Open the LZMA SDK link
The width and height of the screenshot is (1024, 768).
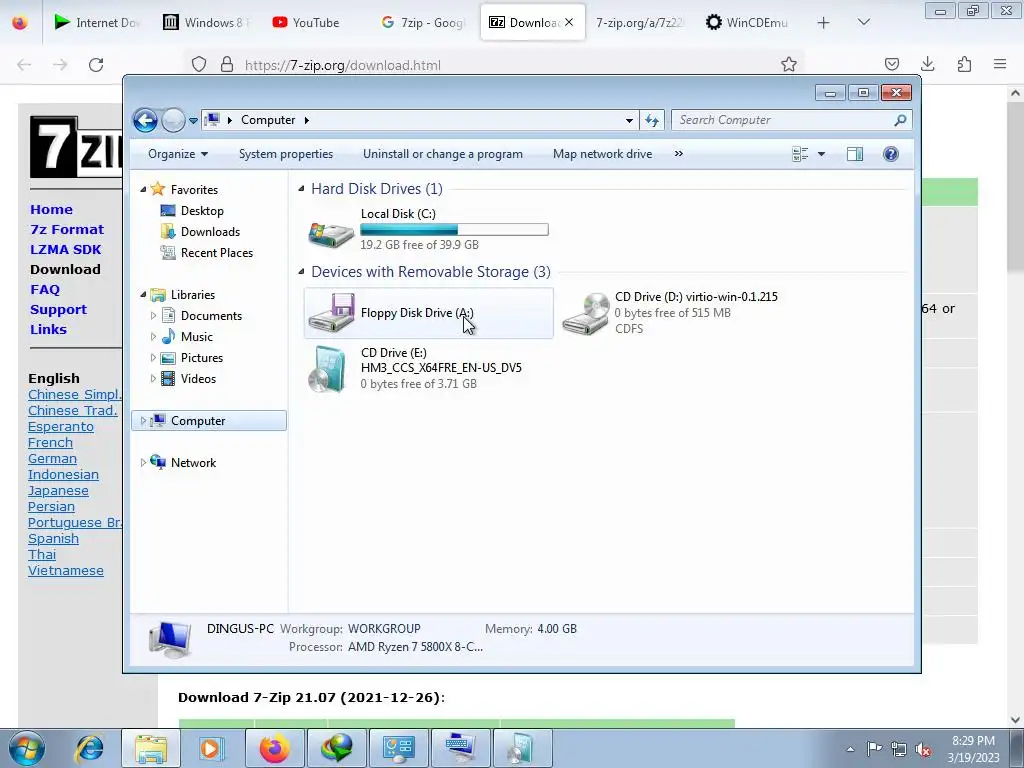pyautogui.click(x=66, y=249)
